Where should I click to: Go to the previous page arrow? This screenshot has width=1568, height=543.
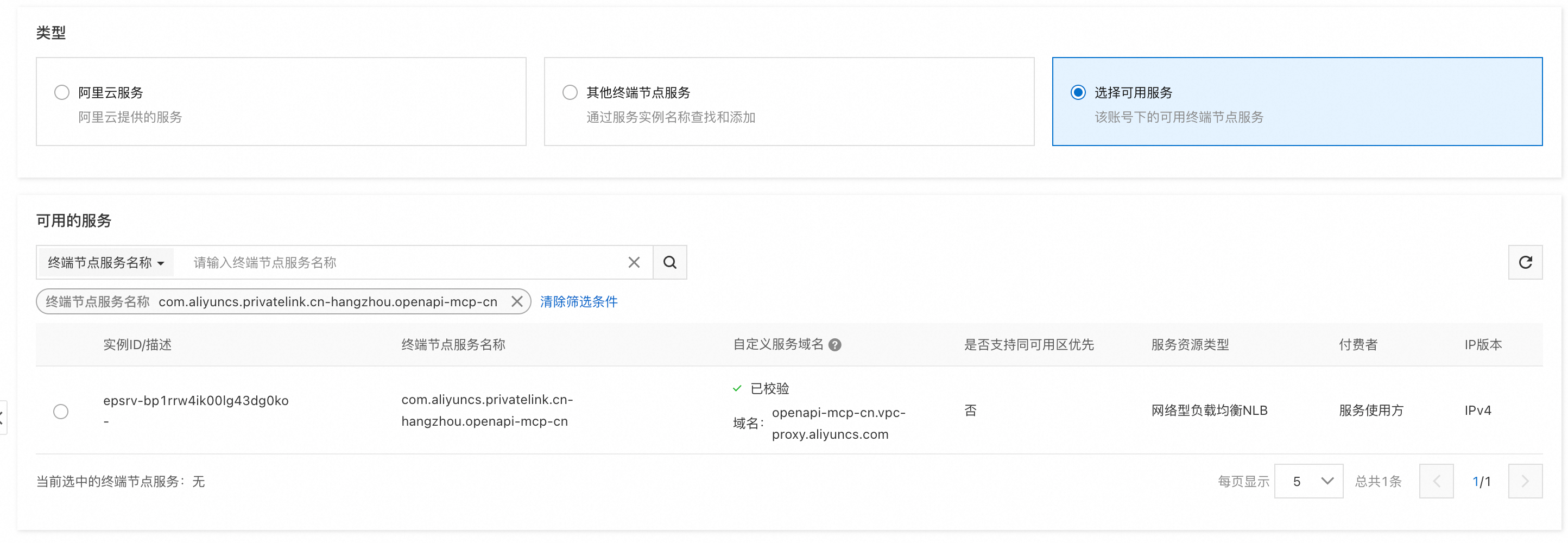(x=1436, y=481)
